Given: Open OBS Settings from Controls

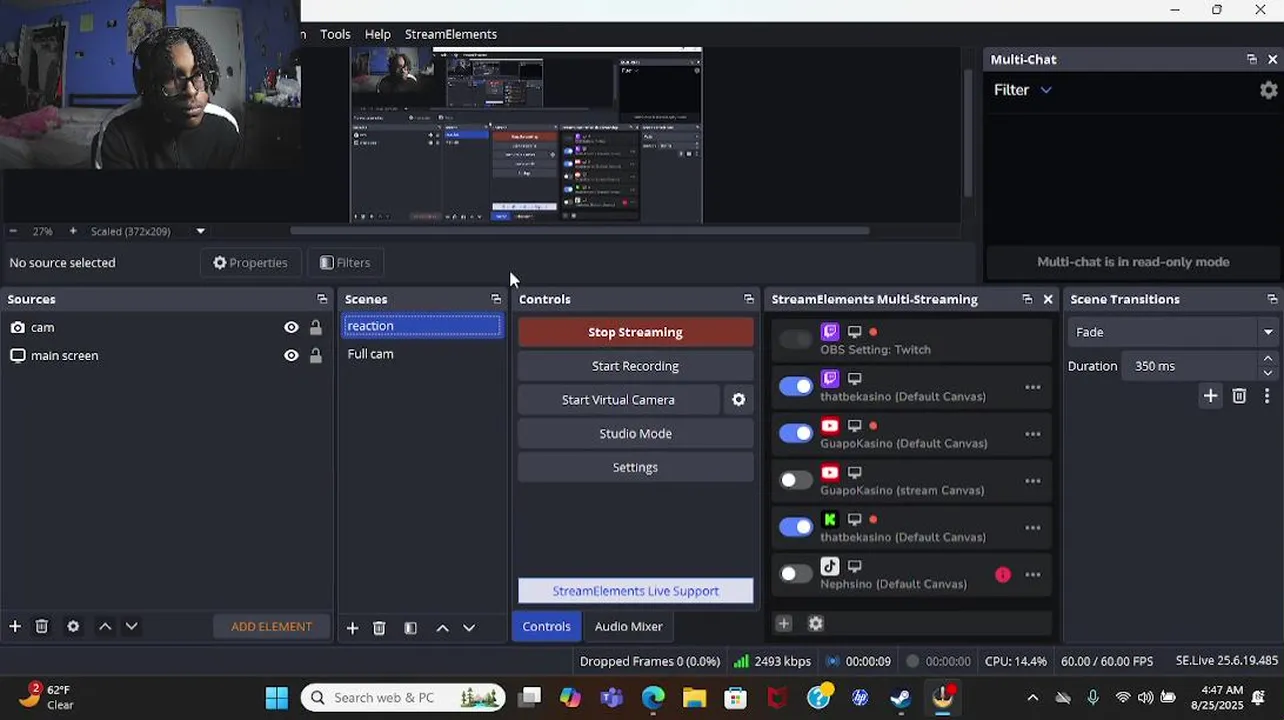Looking at the screenshot, I should click(635, 468).
